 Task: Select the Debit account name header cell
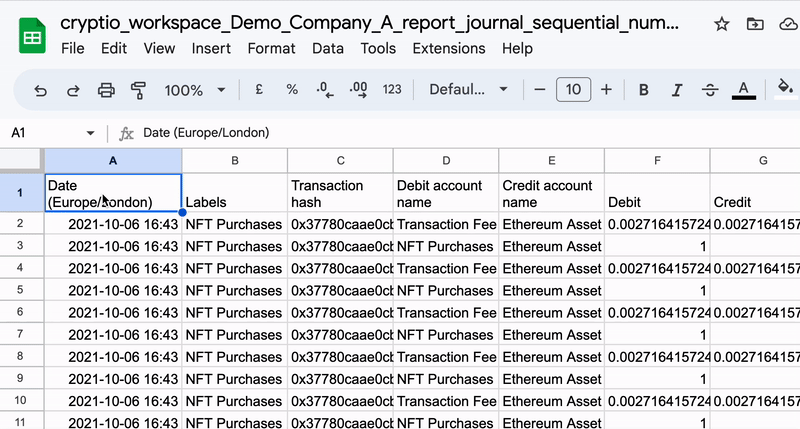pyautogui.click(x=446, y=193)
